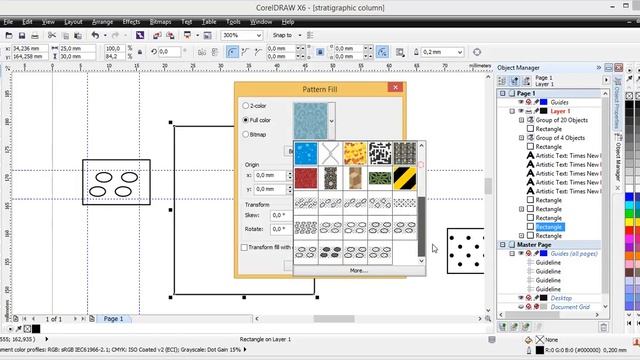Click the Open folder icon in toolbar
The image size is (640, 360).
click(9, 36)
